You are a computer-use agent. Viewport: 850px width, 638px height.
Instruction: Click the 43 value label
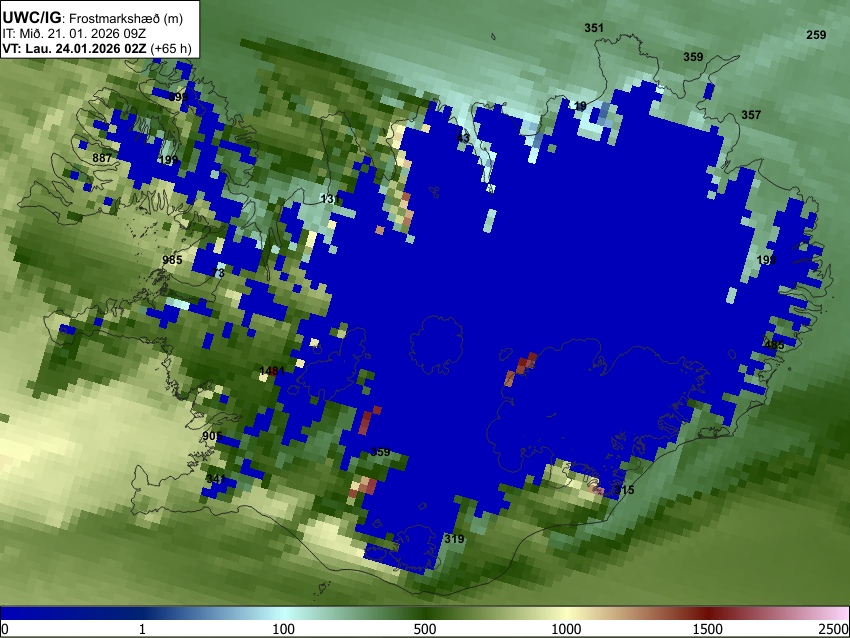[463, 138]
